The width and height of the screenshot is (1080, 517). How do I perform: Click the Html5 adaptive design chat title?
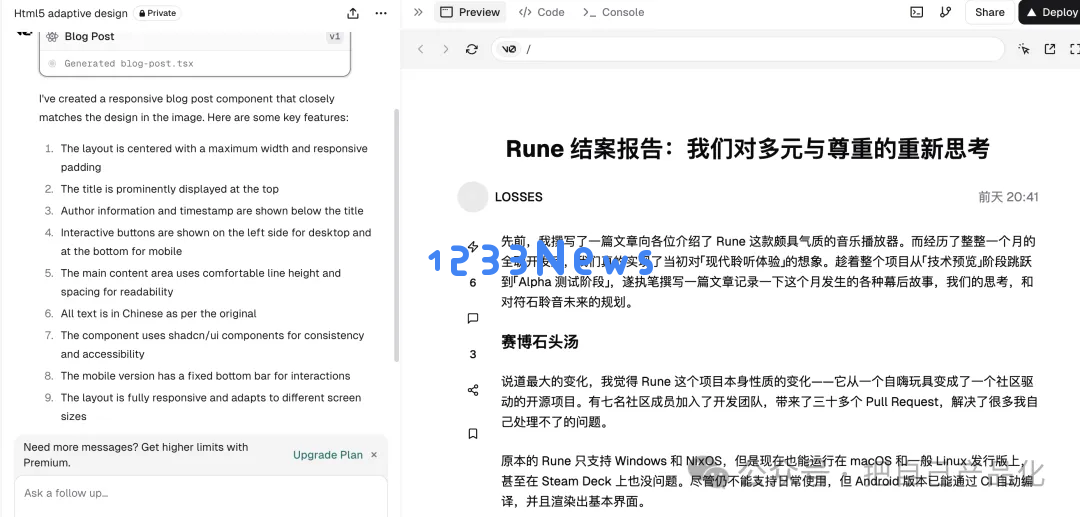pyautogui.click(x=71, y=13)
